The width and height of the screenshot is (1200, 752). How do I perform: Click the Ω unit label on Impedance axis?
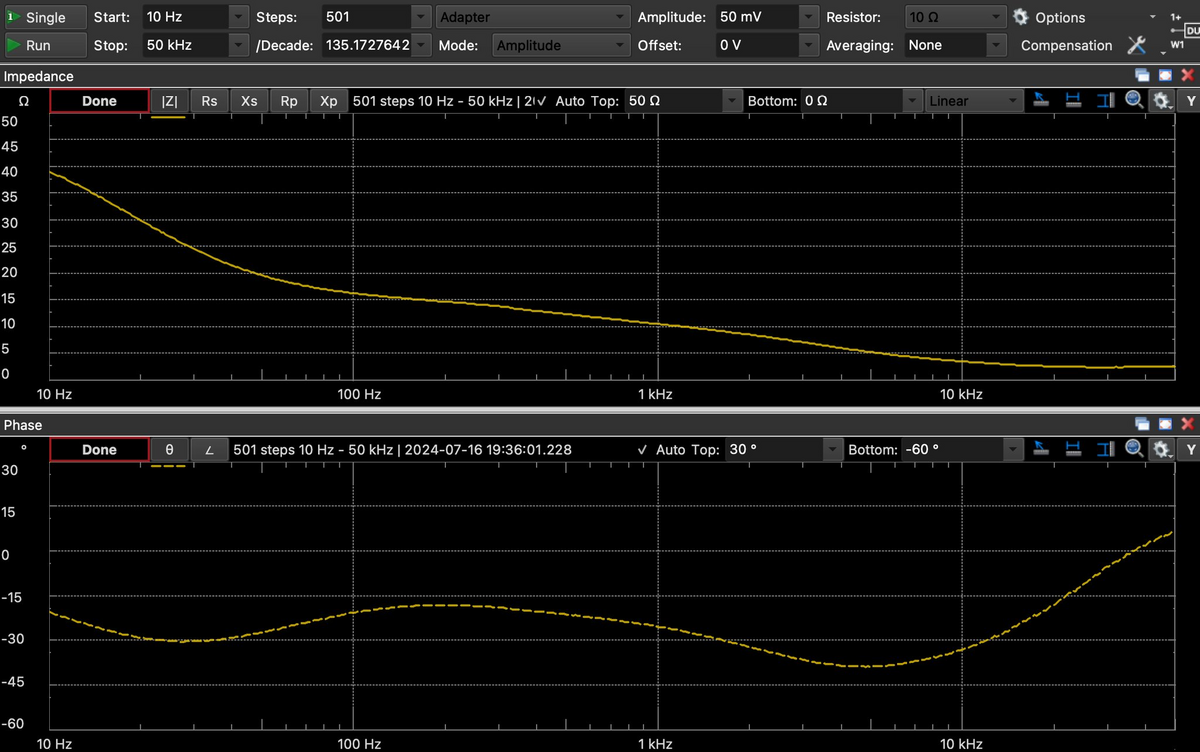(x=23, y=101)
